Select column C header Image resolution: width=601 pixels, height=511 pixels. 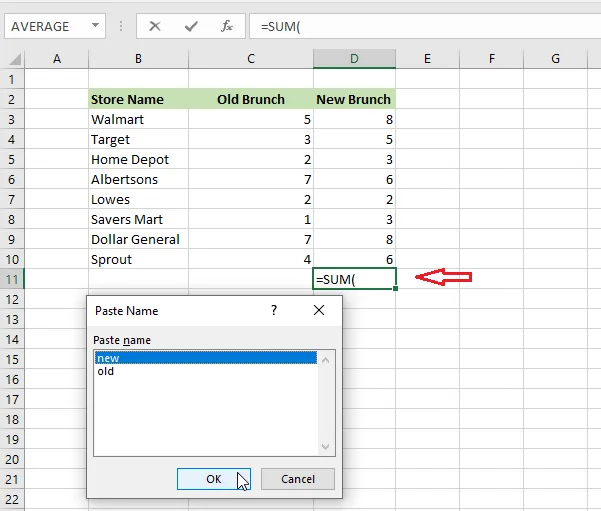pos(251,59)
